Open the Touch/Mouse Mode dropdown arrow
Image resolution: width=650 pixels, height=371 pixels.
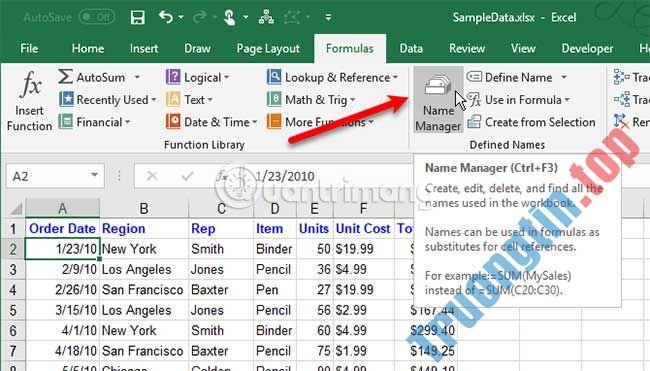pyautogui.click(x=245, y=17)
